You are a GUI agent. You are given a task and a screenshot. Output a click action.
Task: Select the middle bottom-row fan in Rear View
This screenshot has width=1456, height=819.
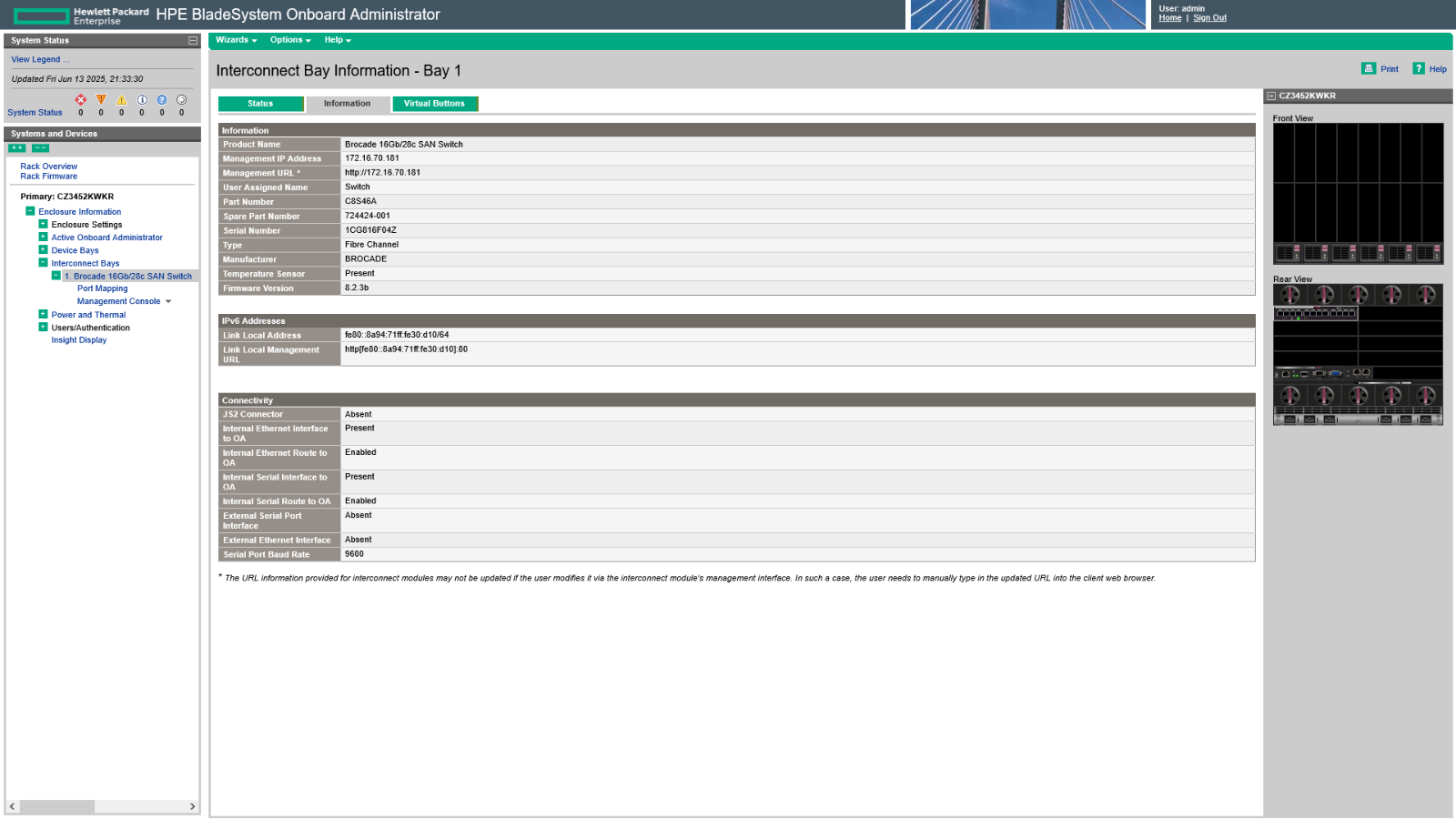[x=1359, y=395]
